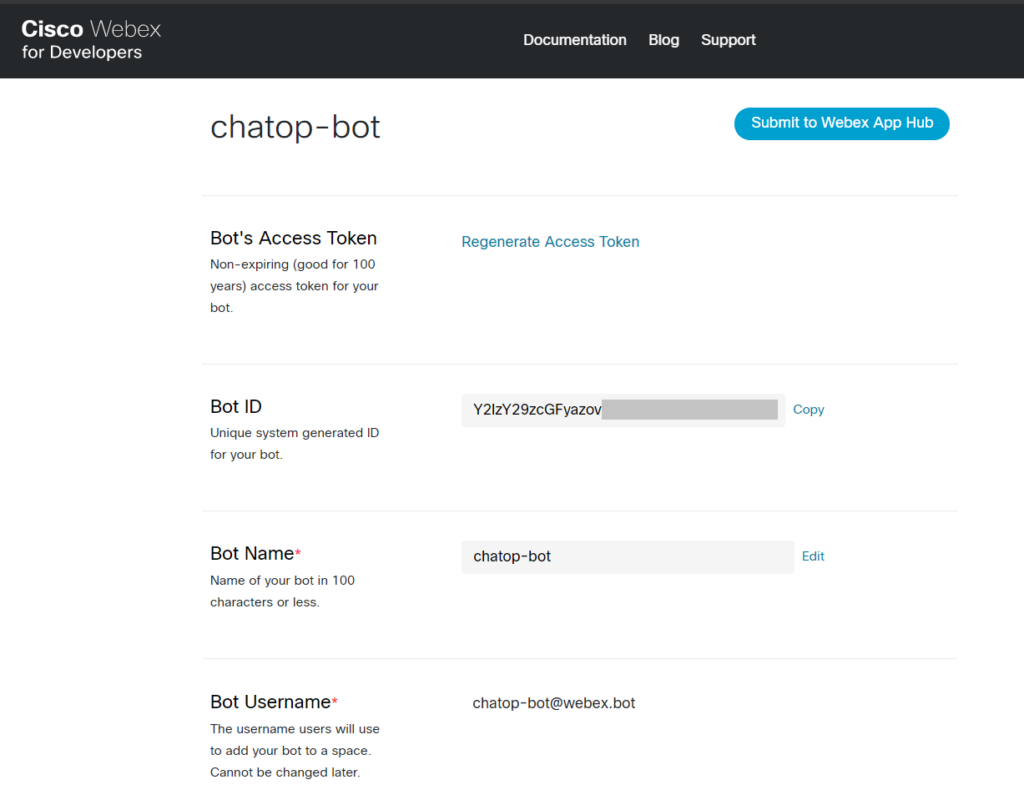Edit the Bot Name field
The height and width of the screenshot is (810, 1024).
pyautogui.click(x=813, y=557)
